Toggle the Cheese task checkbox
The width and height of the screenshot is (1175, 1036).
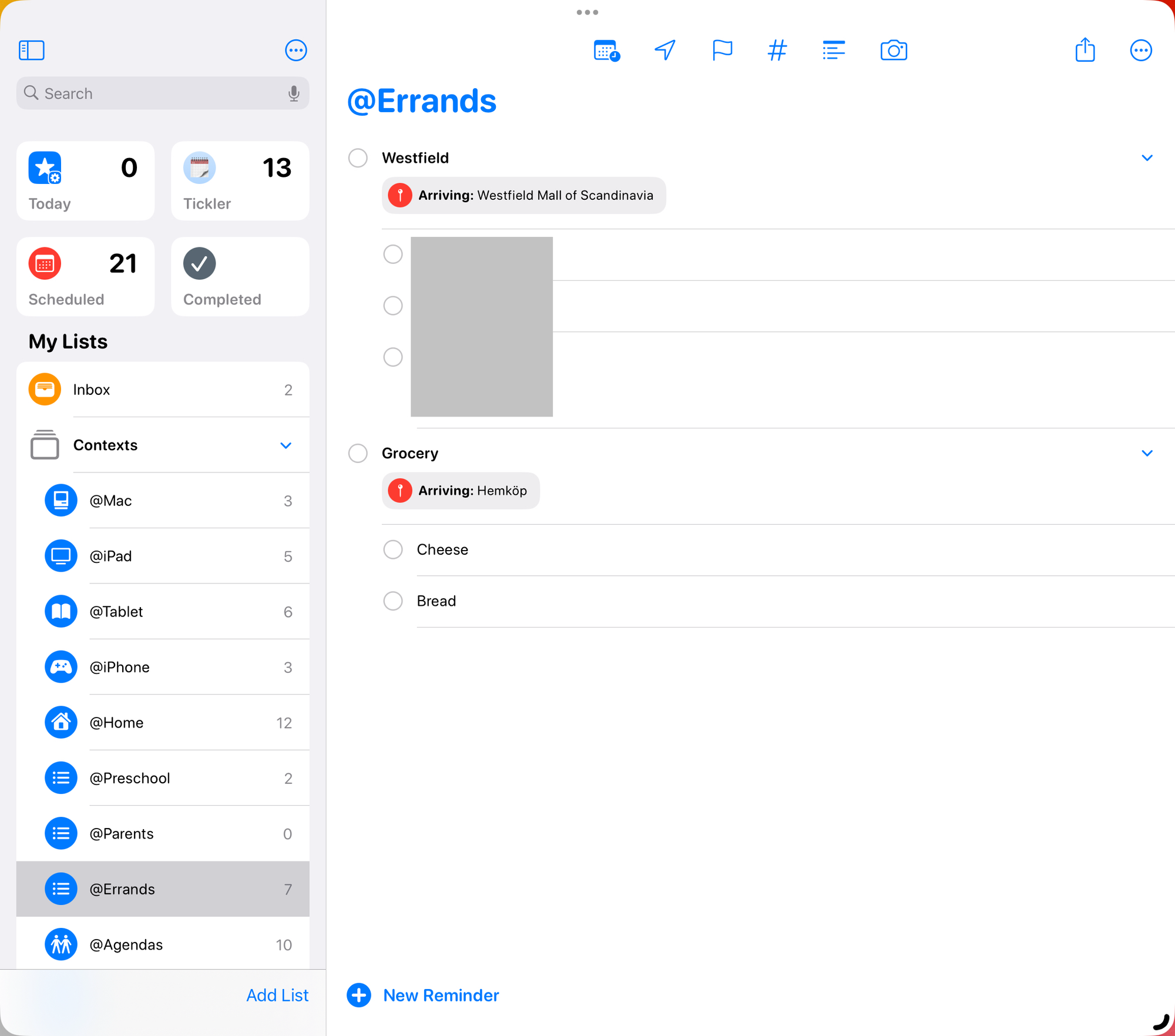coord(393,549)
